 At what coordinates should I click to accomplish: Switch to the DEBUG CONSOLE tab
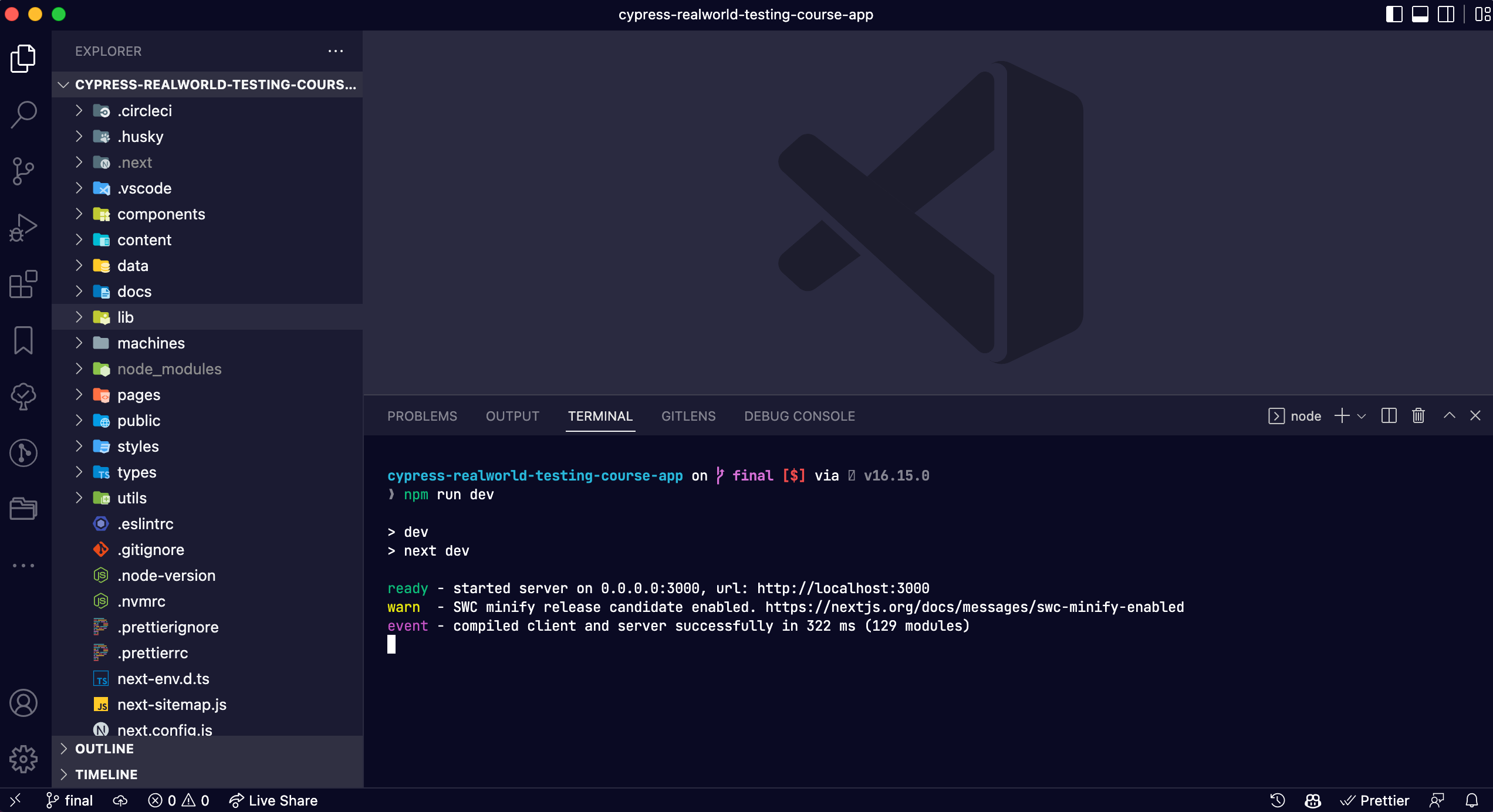coord(799,416)
